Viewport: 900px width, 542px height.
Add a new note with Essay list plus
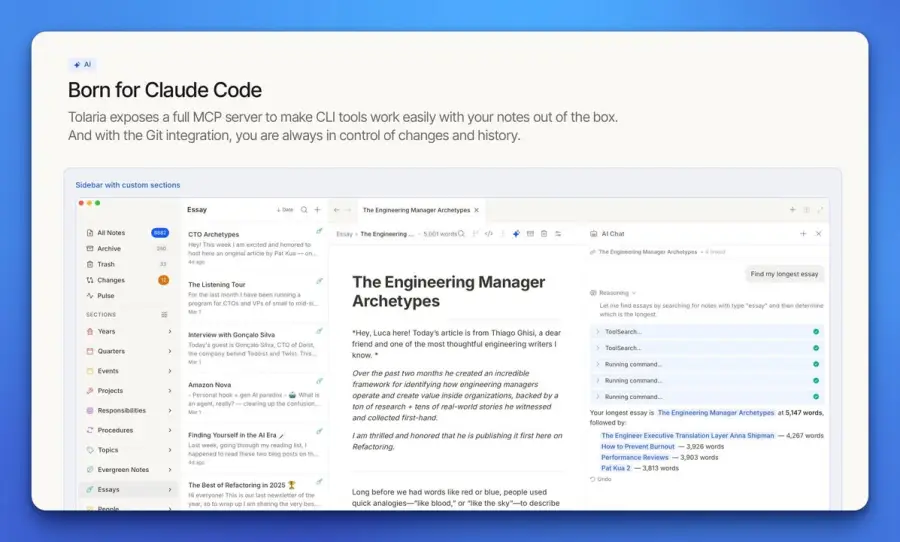point(317,210)
